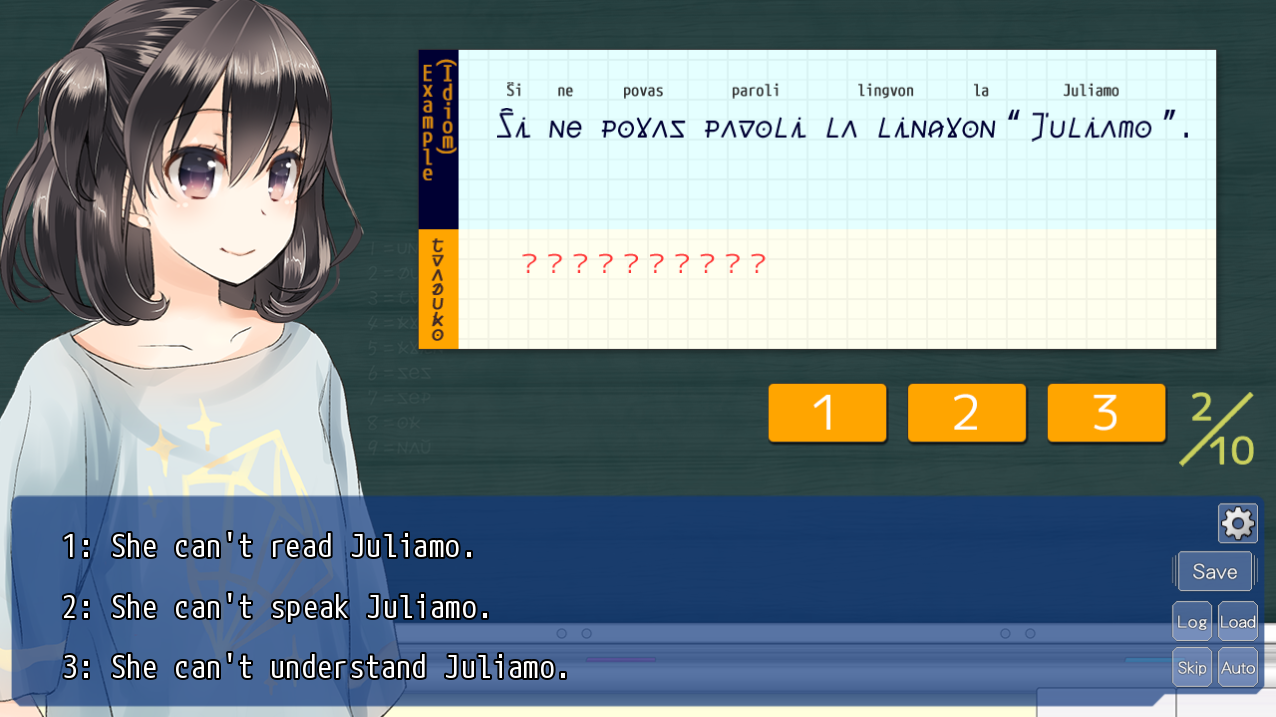
Task: Click the Load button
Action: 1237,622
